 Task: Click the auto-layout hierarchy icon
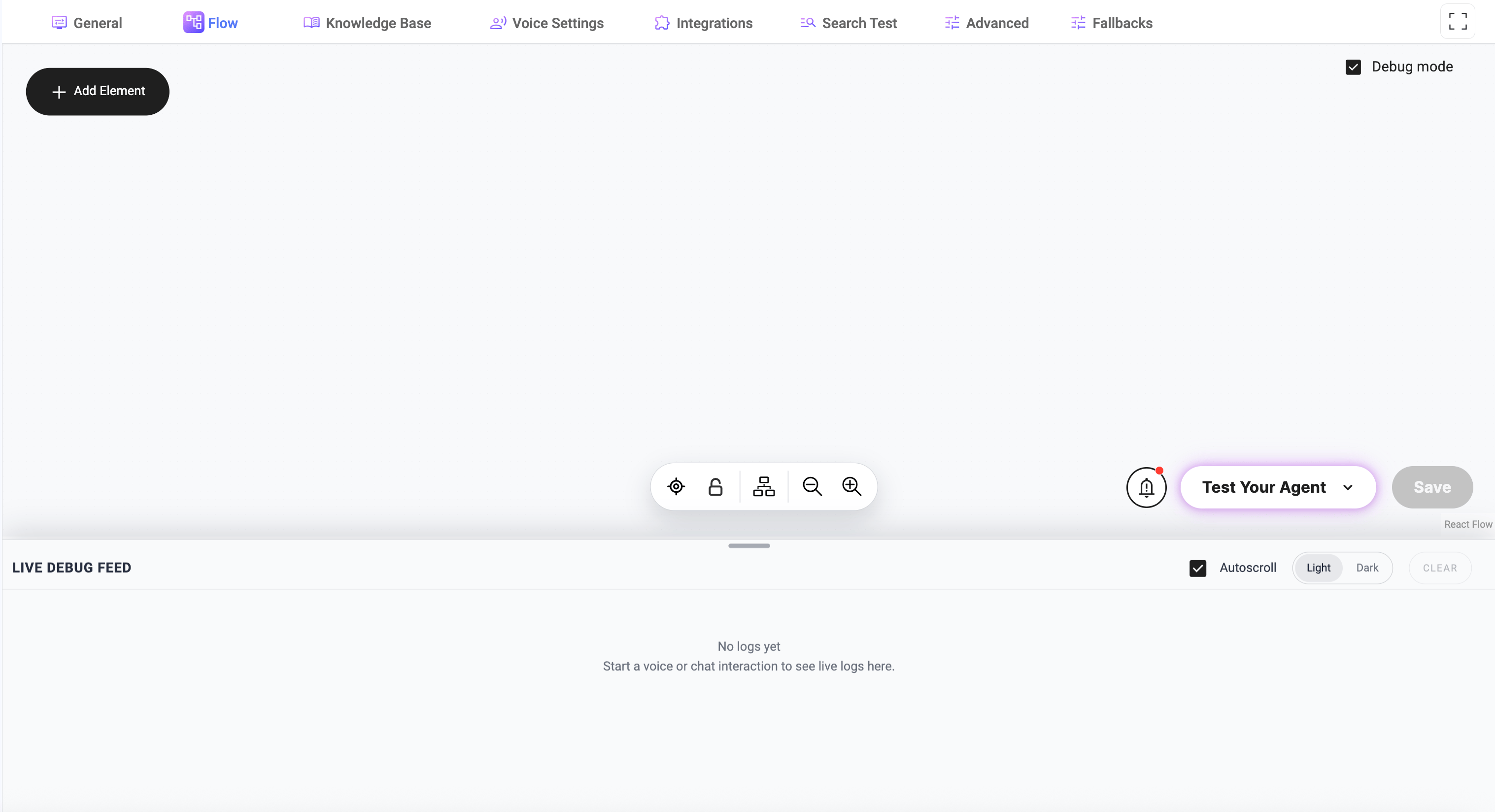tap(764, 486)
